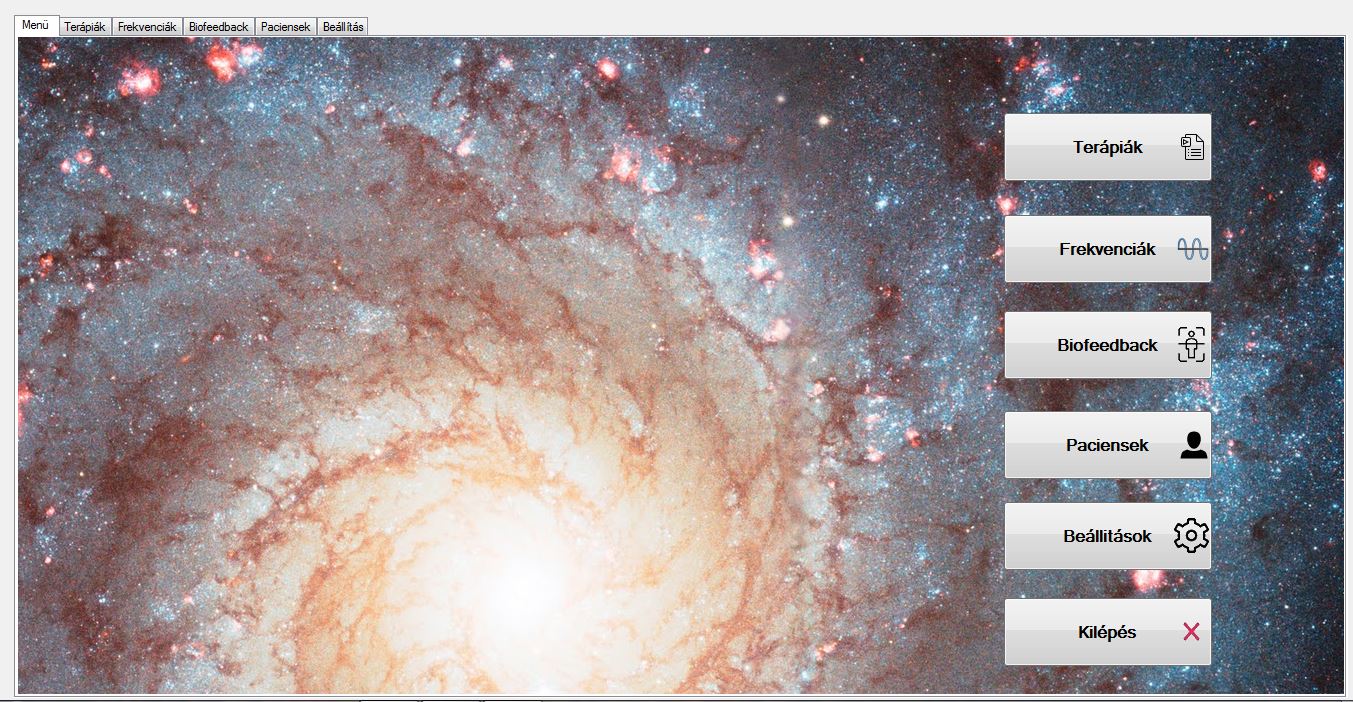Screen dimensions: 1353x702
Task: Exit the app with Kilépés button label
Action: point(1106,633)
